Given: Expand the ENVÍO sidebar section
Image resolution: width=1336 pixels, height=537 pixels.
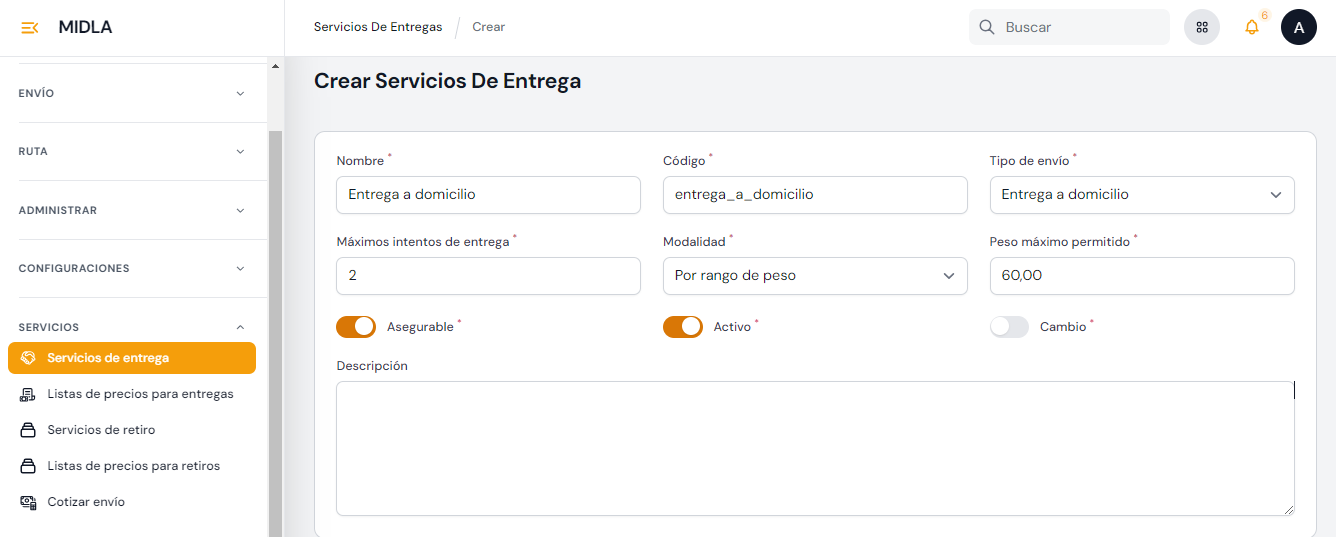Looking at the screenshot, I should [132, 93].
